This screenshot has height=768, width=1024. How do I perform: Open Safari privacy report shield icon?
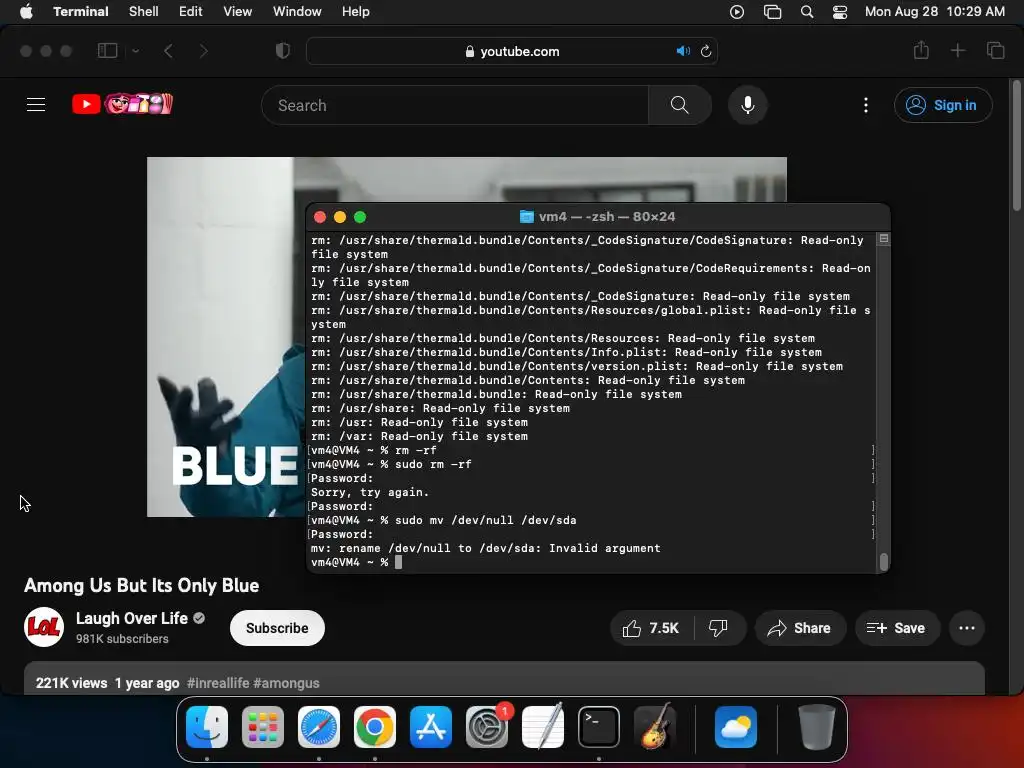tap(283, 51)
